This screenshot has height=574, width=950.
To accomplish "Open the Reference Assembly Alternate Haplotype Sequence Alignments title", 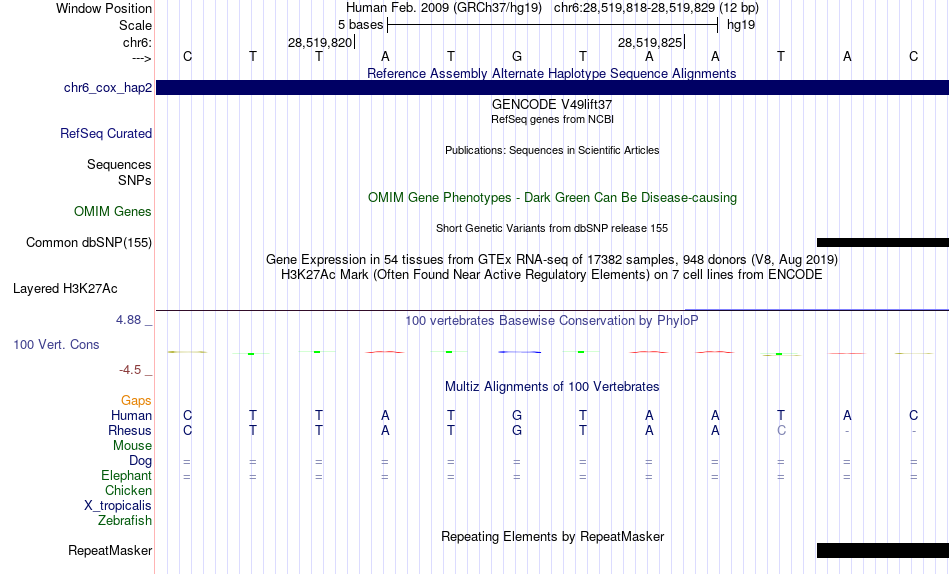I will coord(552,73).
